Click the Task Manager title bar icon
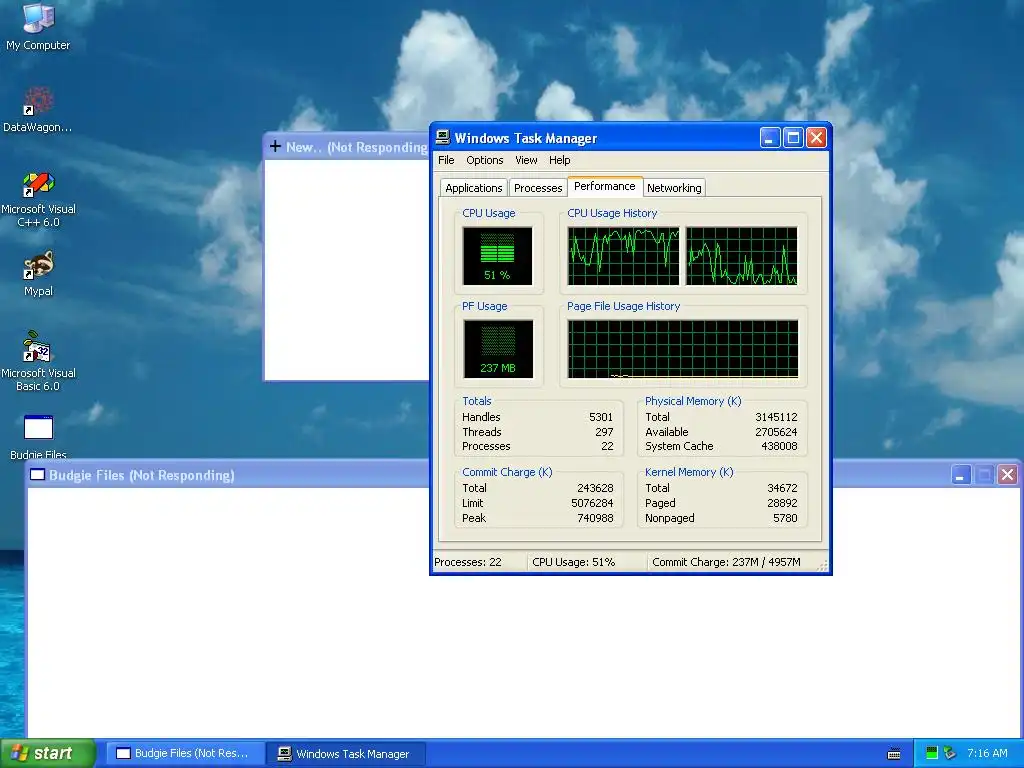Screen dimensions: 1024x768 click(x=443, y=137)
